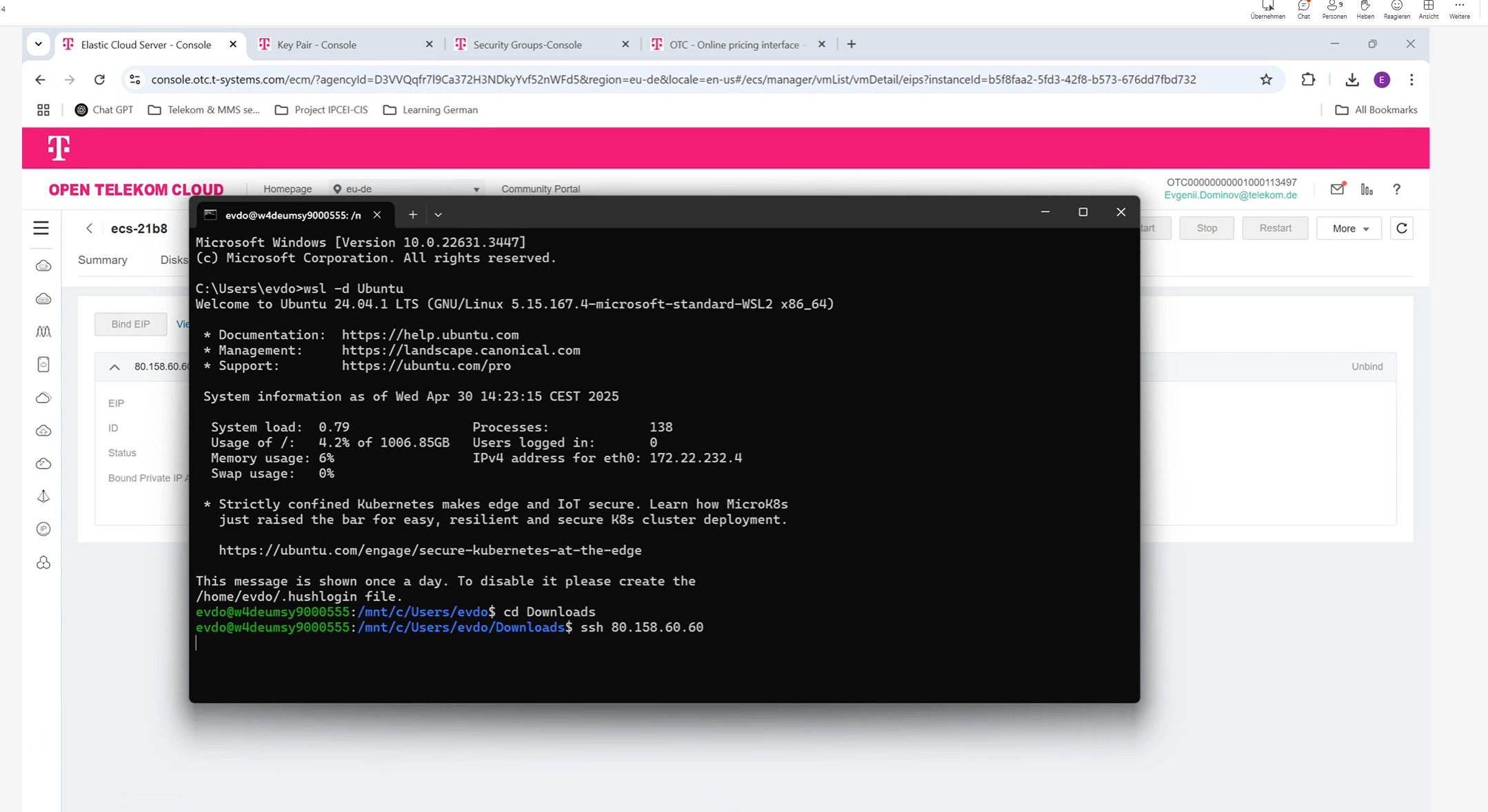Switch to Security Groups-Console tab

point(541,45)
